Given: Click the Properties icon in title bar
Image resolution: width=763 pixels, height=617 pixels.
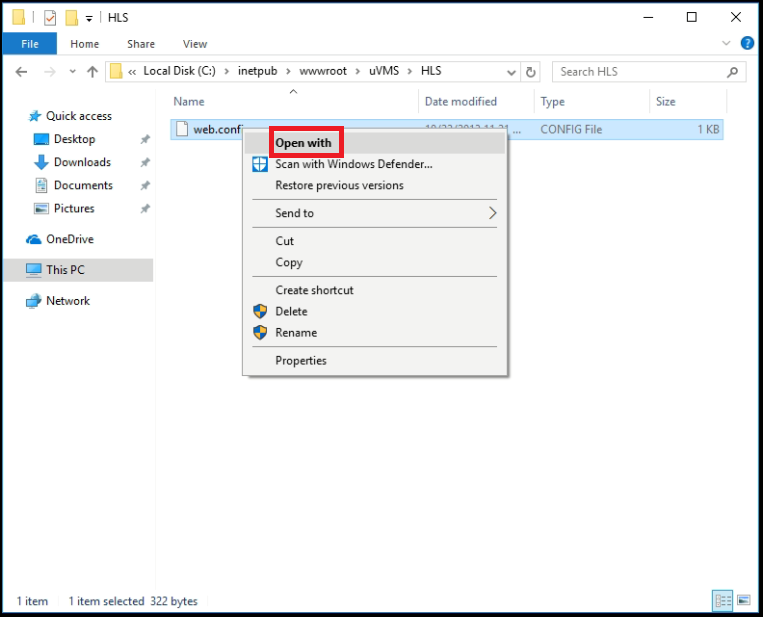Looking at the screenshot, I should click(49, 18).
